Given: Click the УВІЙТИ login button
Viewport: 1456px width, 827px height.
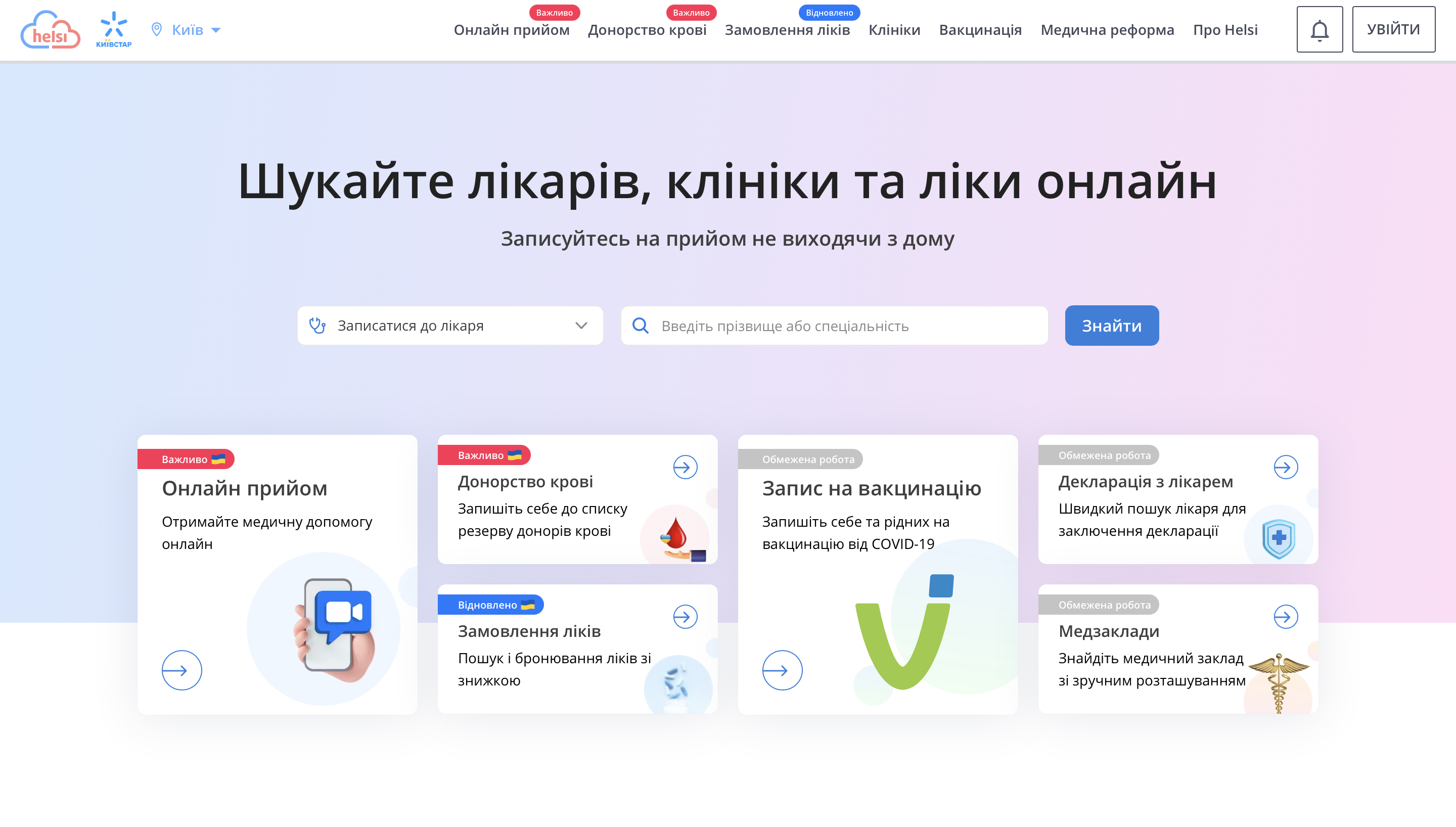Looking at the screenshot, I should tap(1393, 30).
